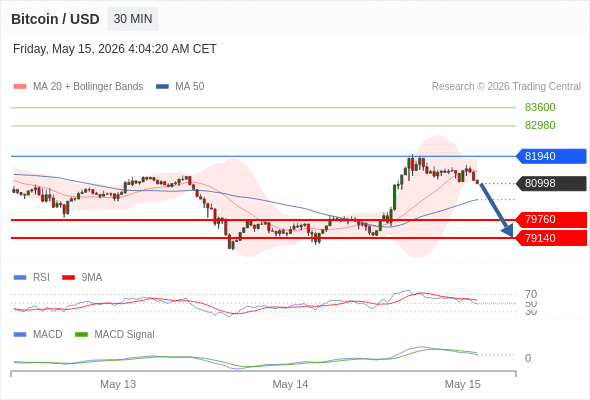This screenshot has height=400, width=590.
Task: Click the Bitcoin / USD title
Action: [x=55, y=19]
